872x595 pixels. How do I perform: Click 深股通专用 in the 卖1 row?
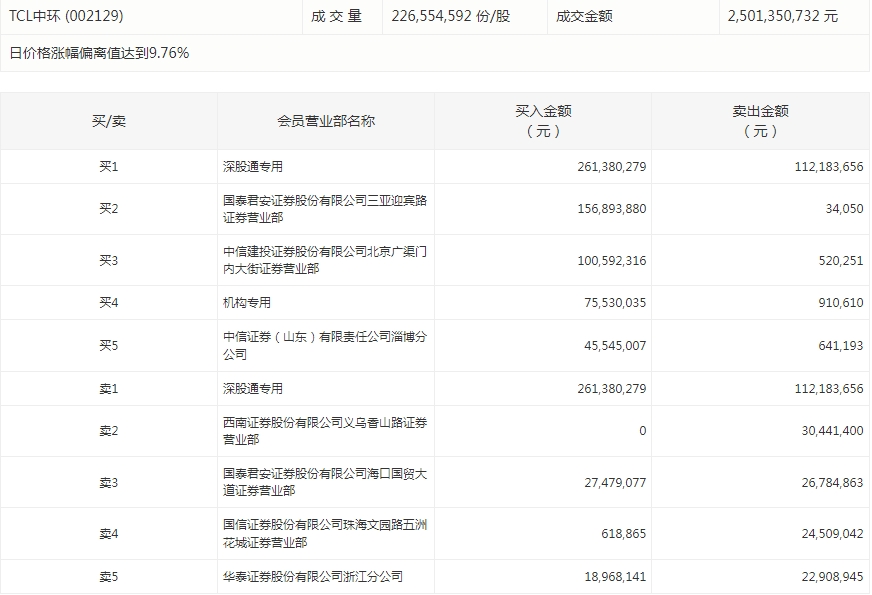(253, 388)
